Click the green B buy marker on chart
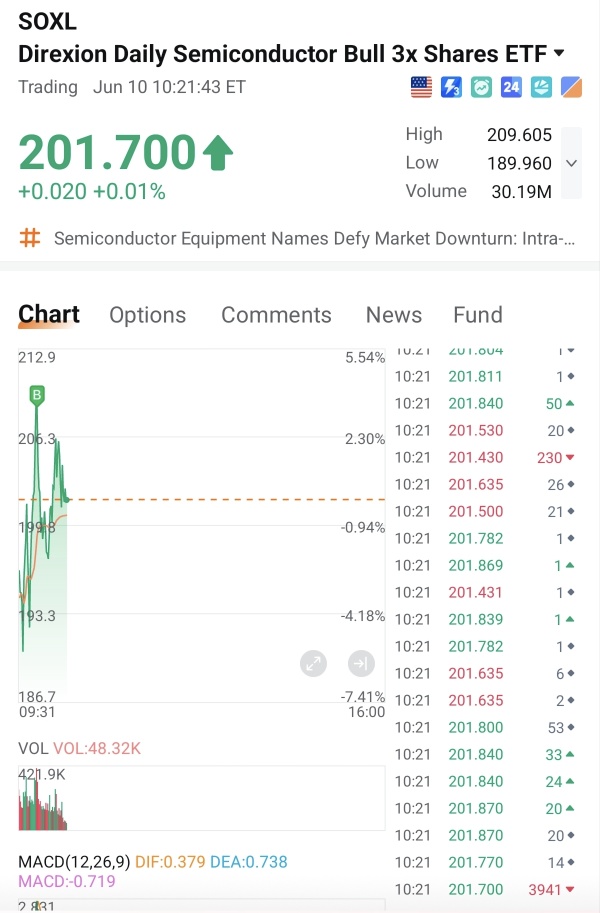600x913 pixels. point(37,395)
